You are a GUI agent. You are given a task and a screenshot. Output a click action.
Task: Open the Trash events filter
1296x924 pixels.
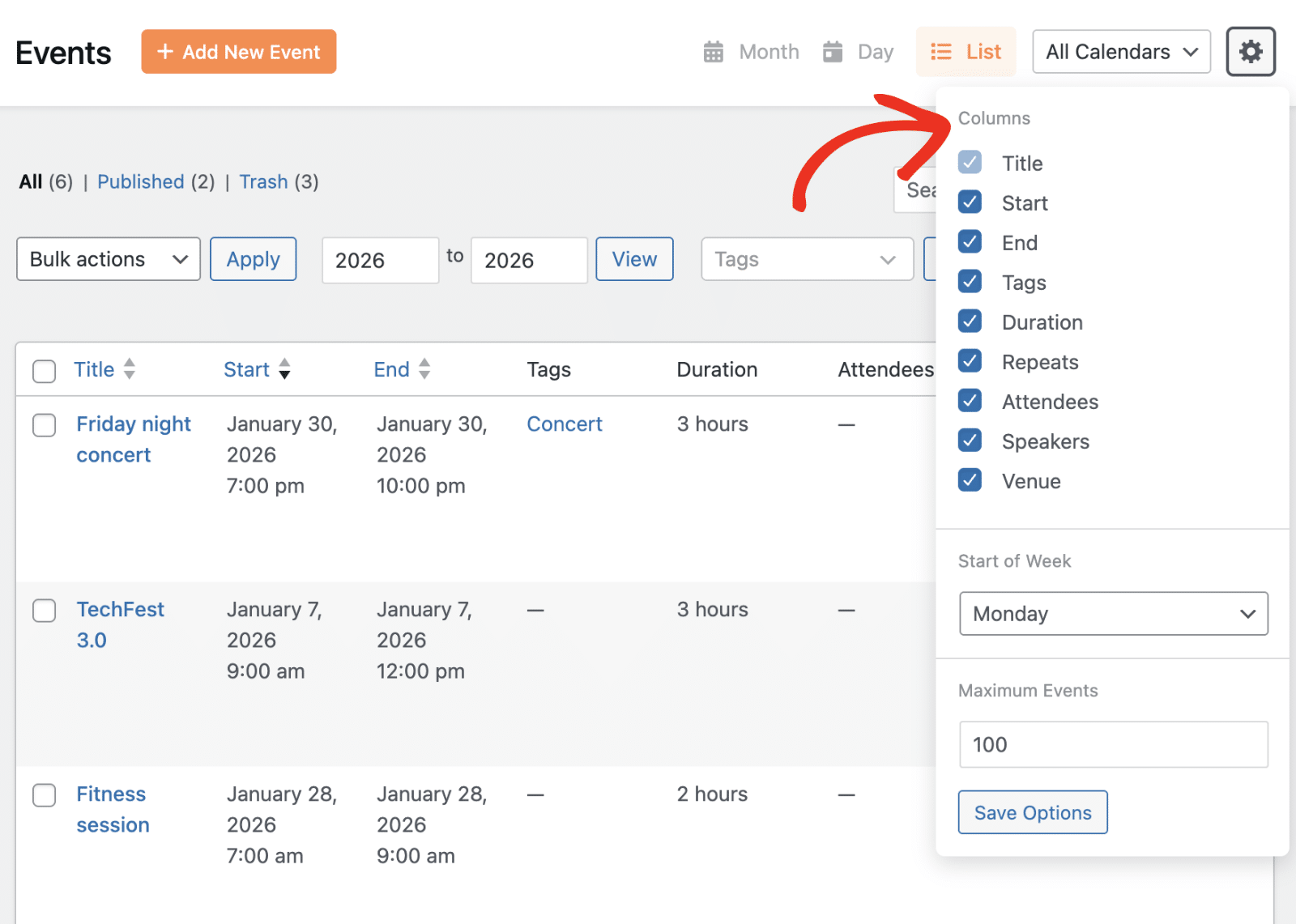coord(263,181)
